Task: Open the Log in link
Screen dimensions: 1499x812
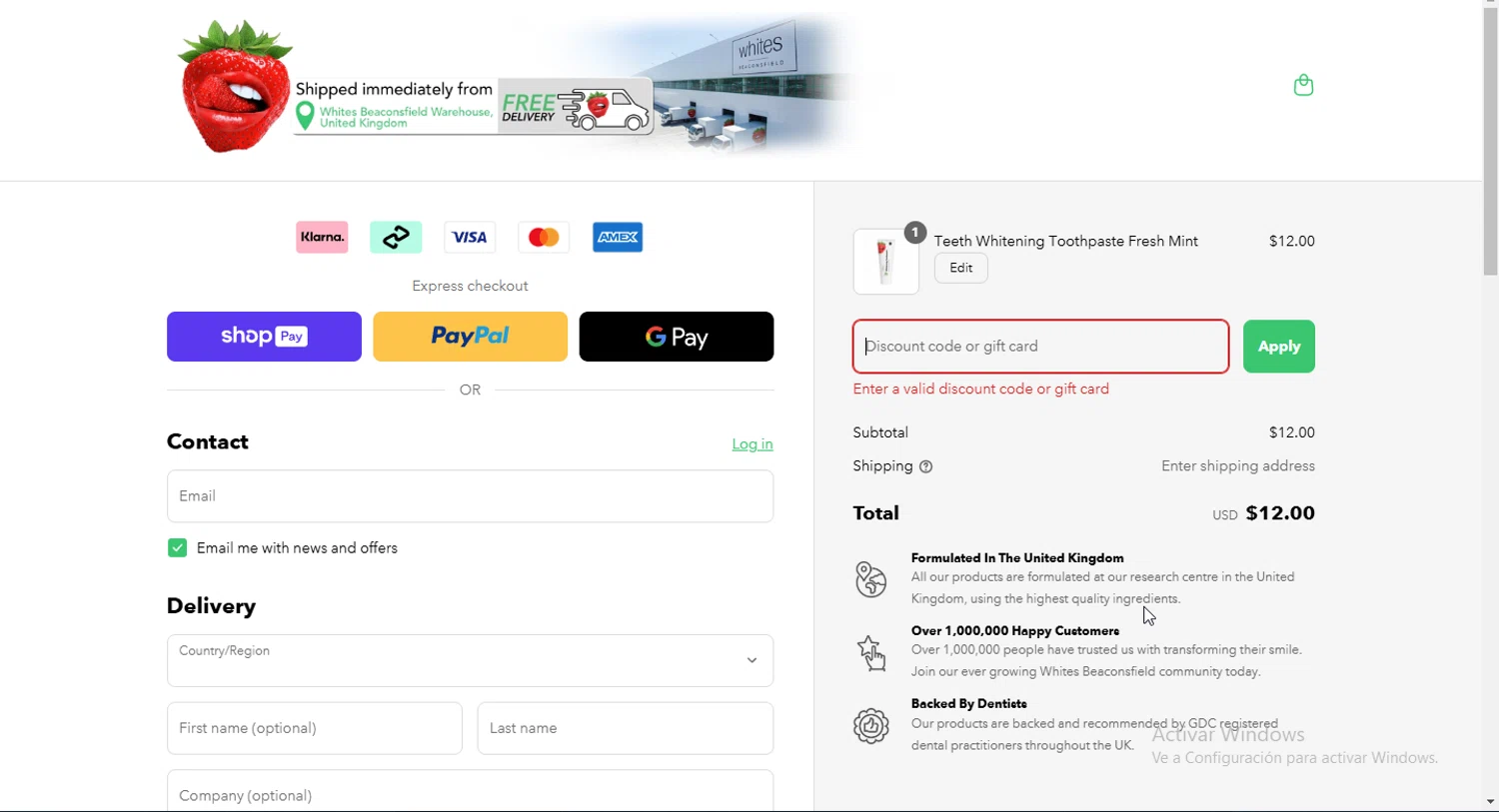Action: [x=752, y=443]
